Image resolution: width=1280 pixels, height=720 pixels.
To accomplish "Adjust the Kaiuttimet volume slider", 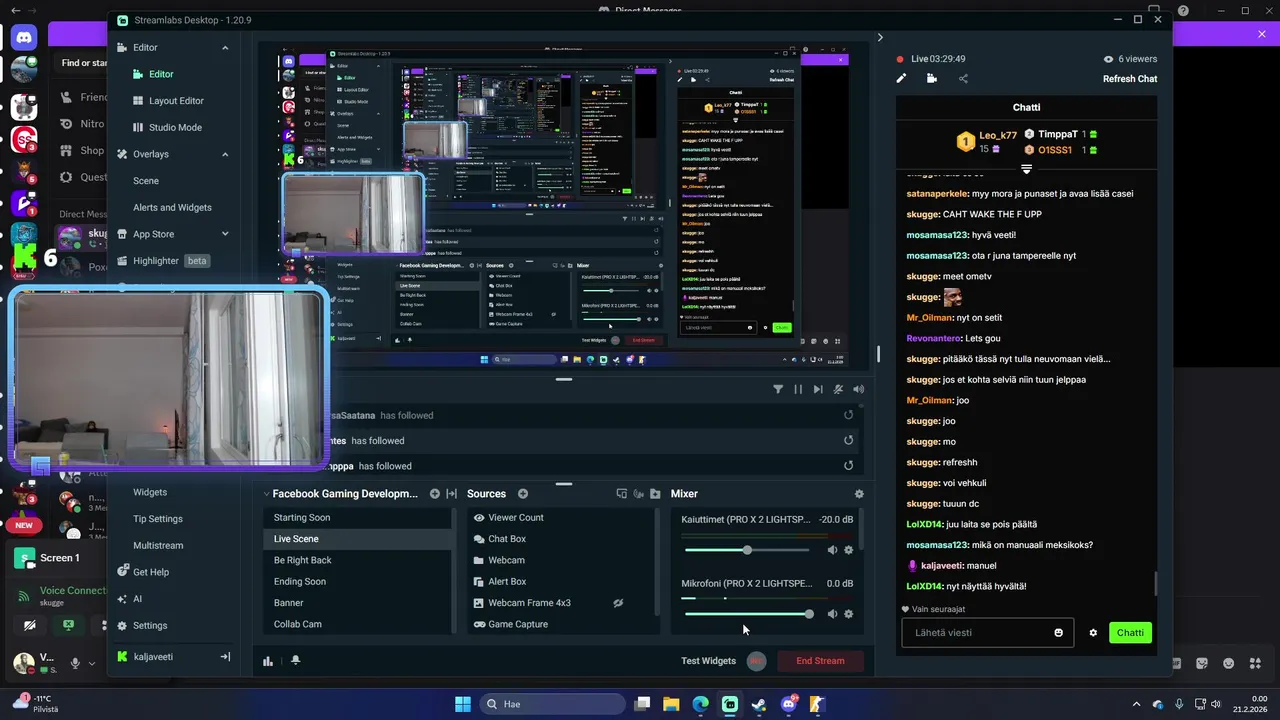I will tap(748, 550).
